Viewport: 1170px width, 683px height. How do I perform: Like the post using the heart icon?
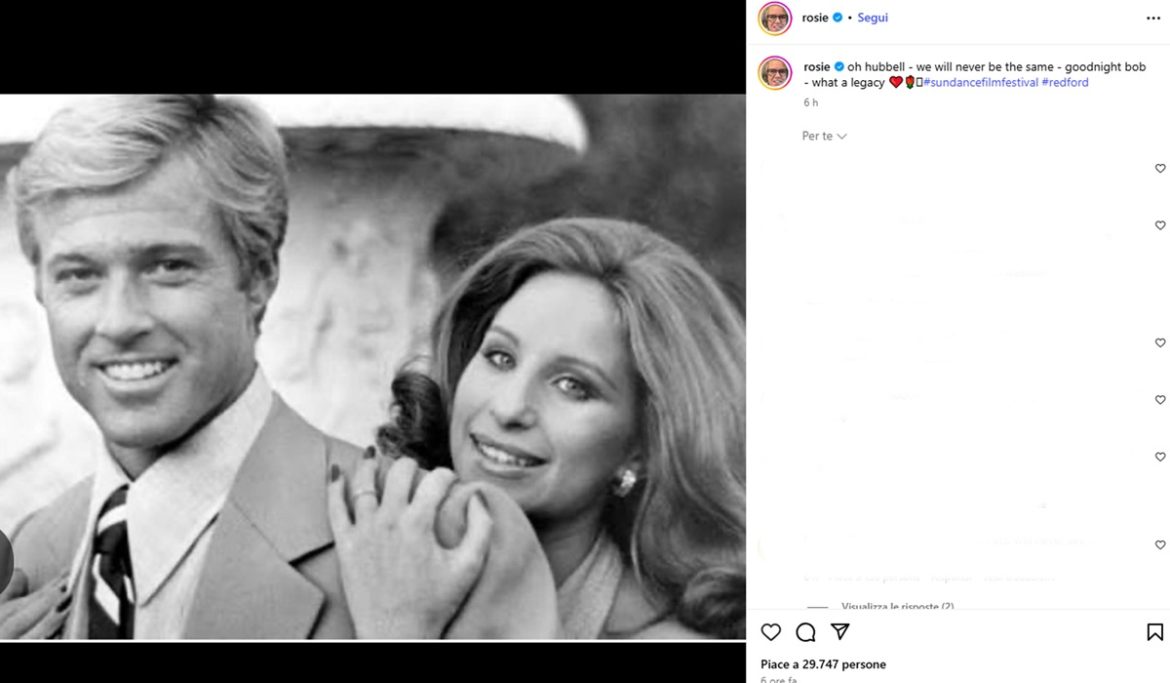point(769,631)
